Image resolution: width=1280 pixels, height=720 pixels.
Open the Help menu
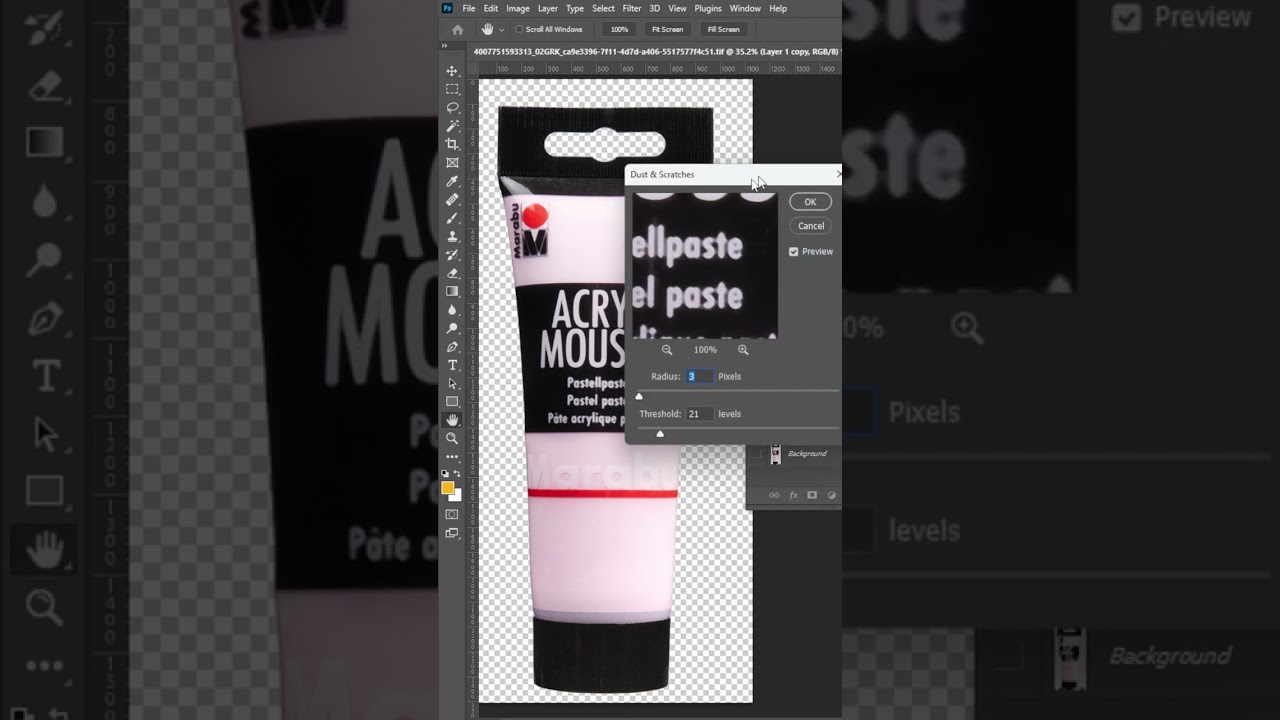click(x=778, y=8)
